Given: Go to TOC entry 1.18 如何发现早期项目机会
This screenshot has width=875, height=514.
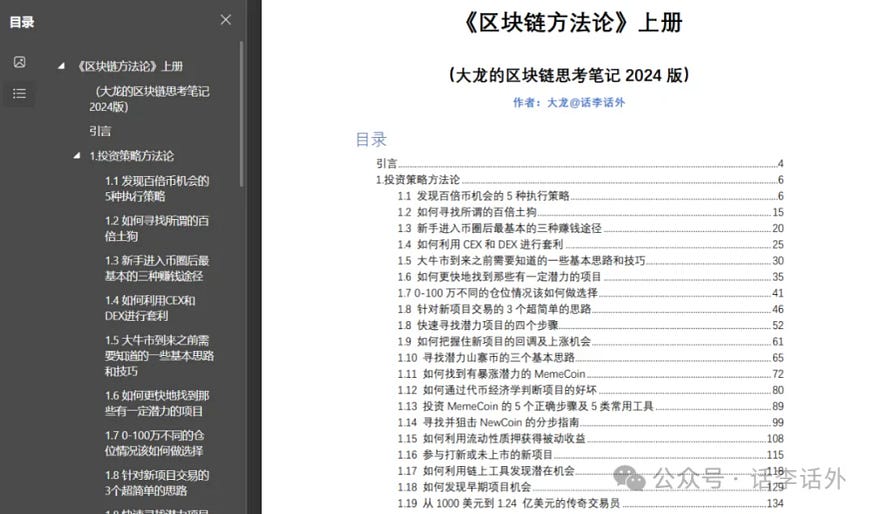Looking at the screenshot, I should (590, 487).
